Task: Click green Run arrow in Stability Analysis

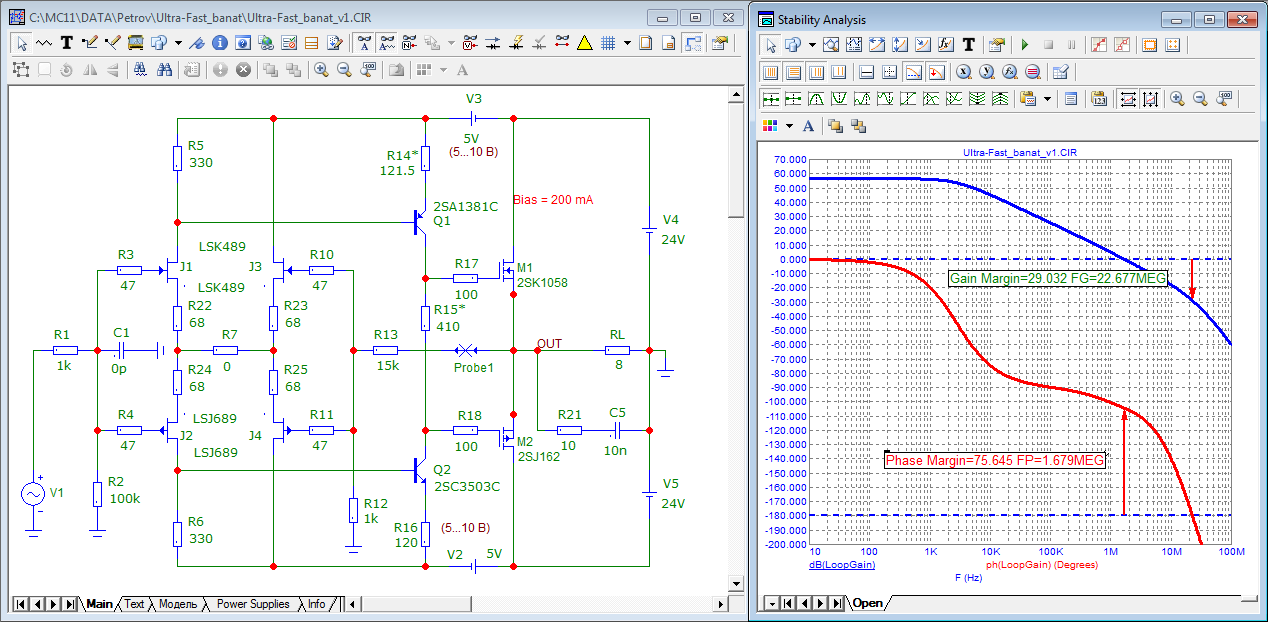Action: click(x=1024, y=45)
